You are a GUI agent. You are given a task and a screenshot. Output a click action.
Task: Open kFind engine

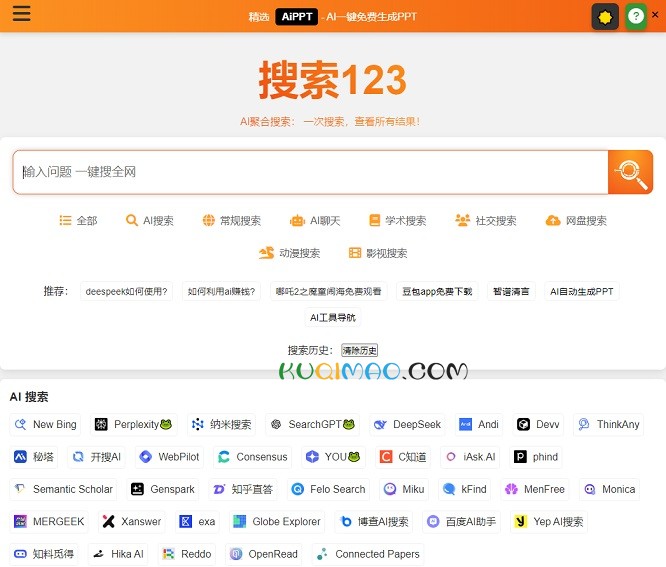464,489
